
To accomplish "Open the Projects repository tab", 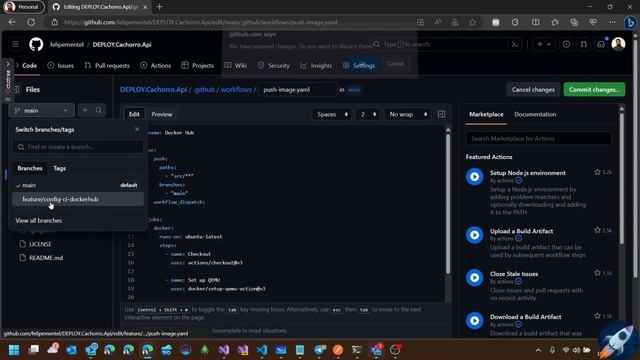I will 198,65.
